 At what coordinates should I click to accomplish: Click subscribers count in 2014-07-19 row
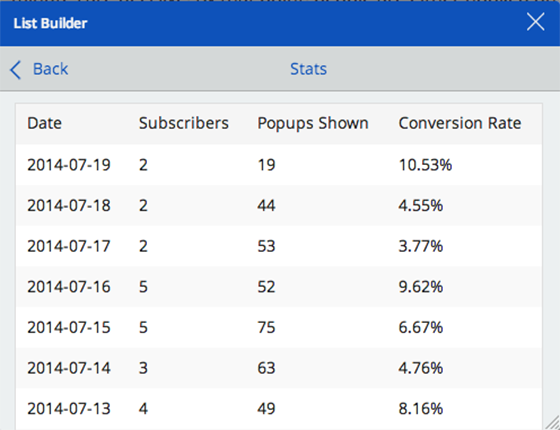point(143,165)
